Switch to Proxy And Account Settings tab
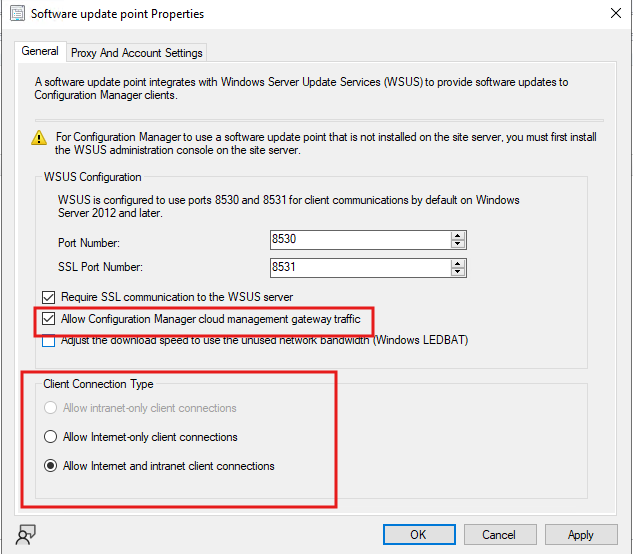 coord(136,53)
